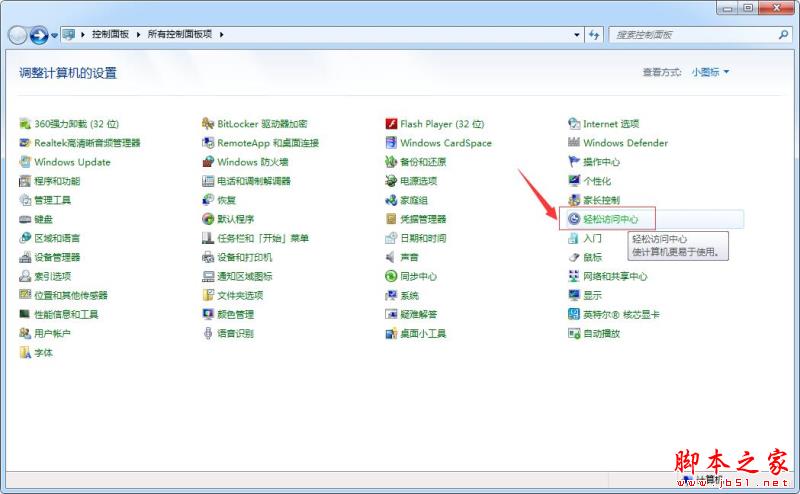Open 程序和功能 icon
Screen dimensions: 800x494
(x=25, y=181)
